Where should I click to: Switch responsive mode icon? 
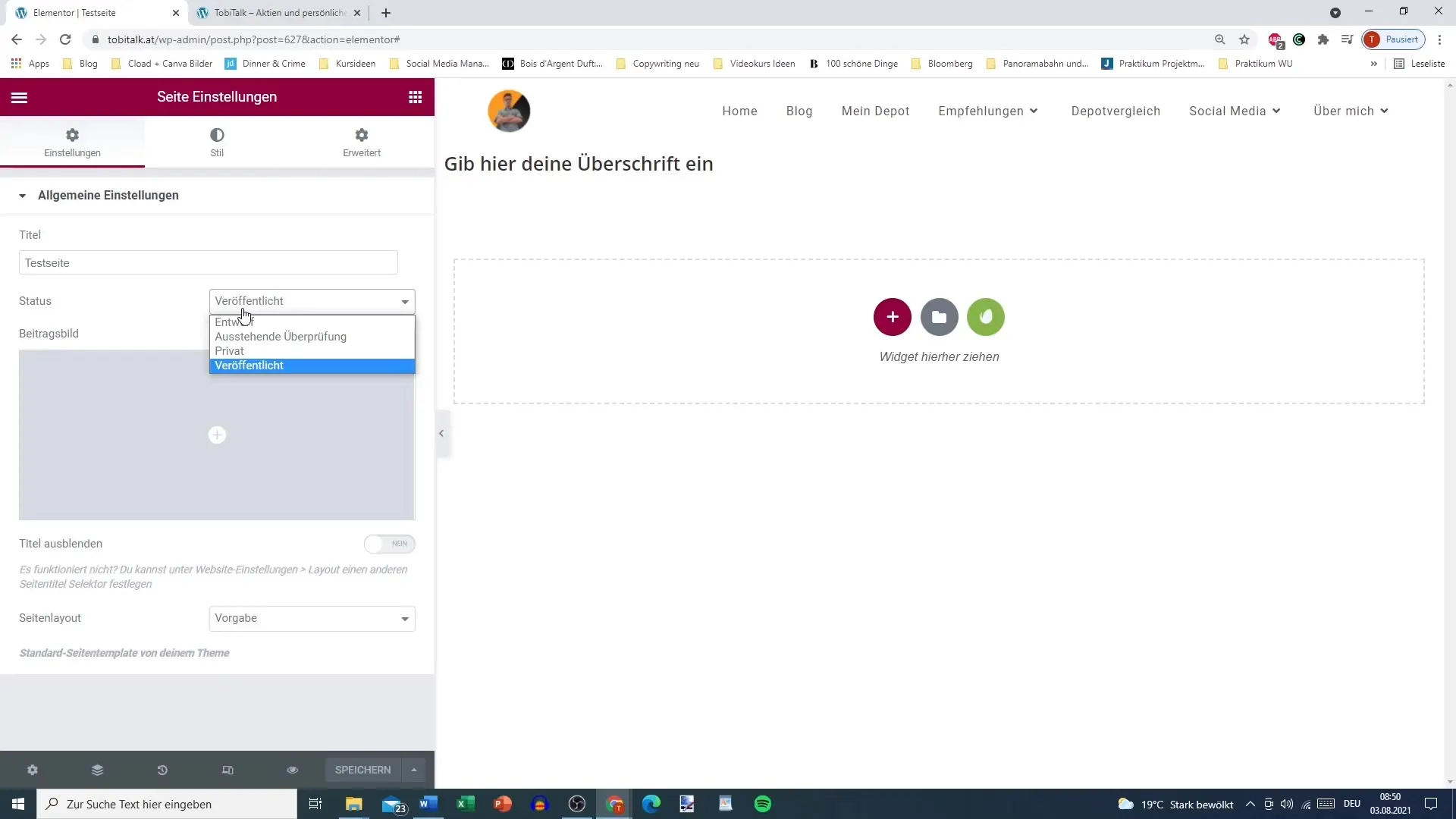[x=227, y=770]
